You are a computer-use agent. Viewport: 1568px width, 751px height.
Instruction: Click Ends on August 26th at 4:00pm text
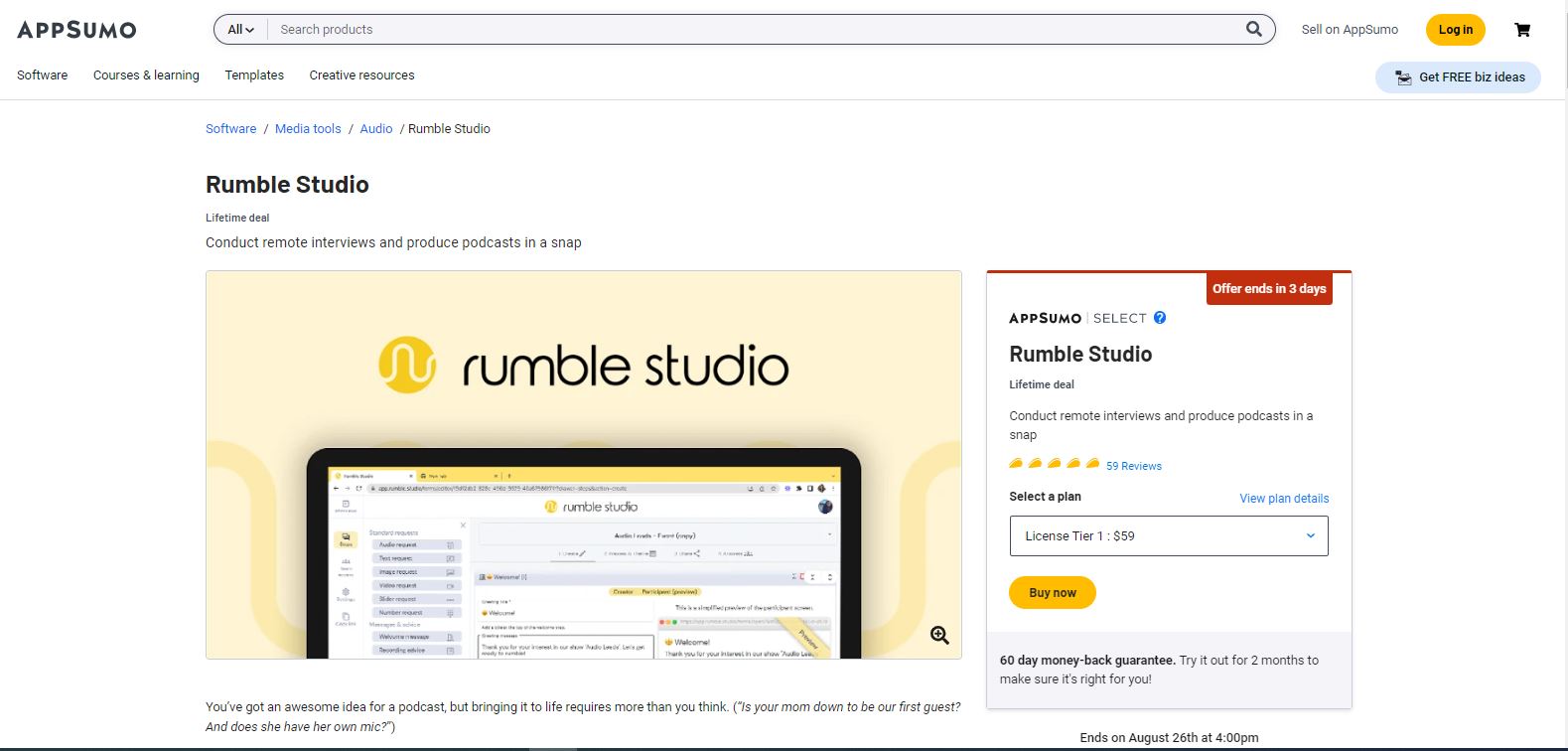point(1169,738)
